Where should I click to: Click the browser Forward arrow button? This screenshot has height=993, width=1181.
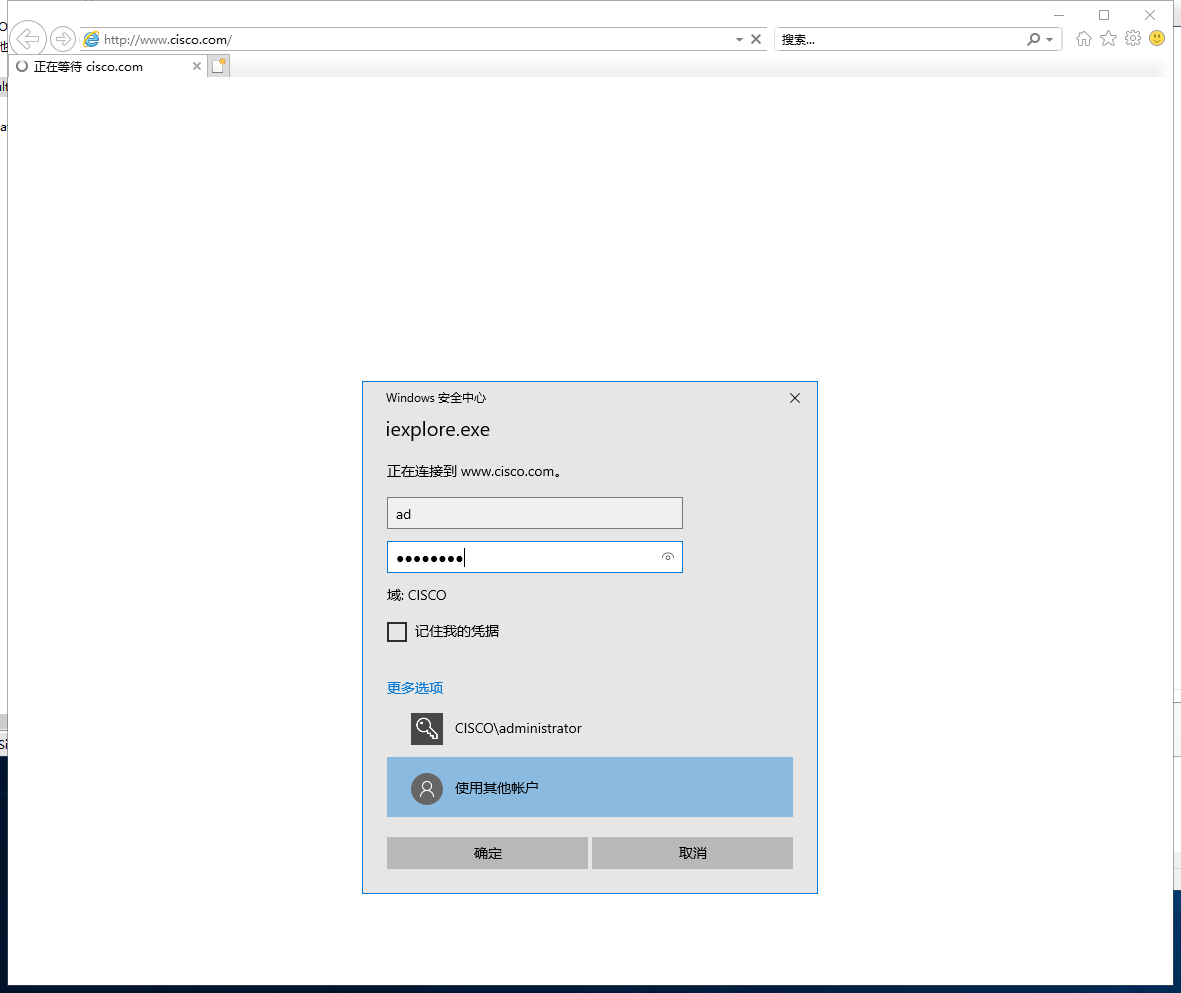[x=63, y=38]
